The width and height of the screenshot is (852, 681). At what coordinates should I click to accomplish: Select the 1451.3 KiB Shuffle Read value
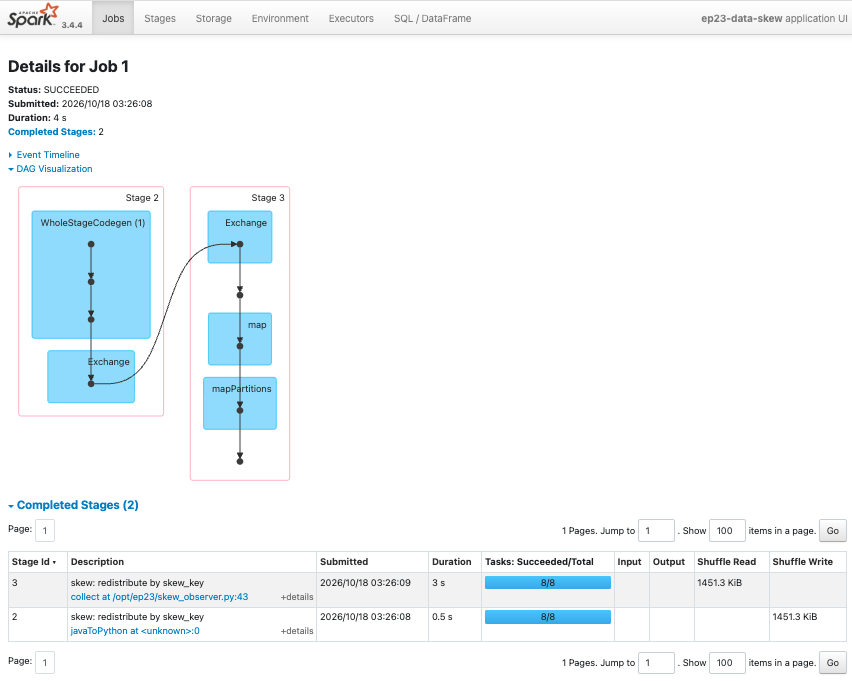click(719, 583)
